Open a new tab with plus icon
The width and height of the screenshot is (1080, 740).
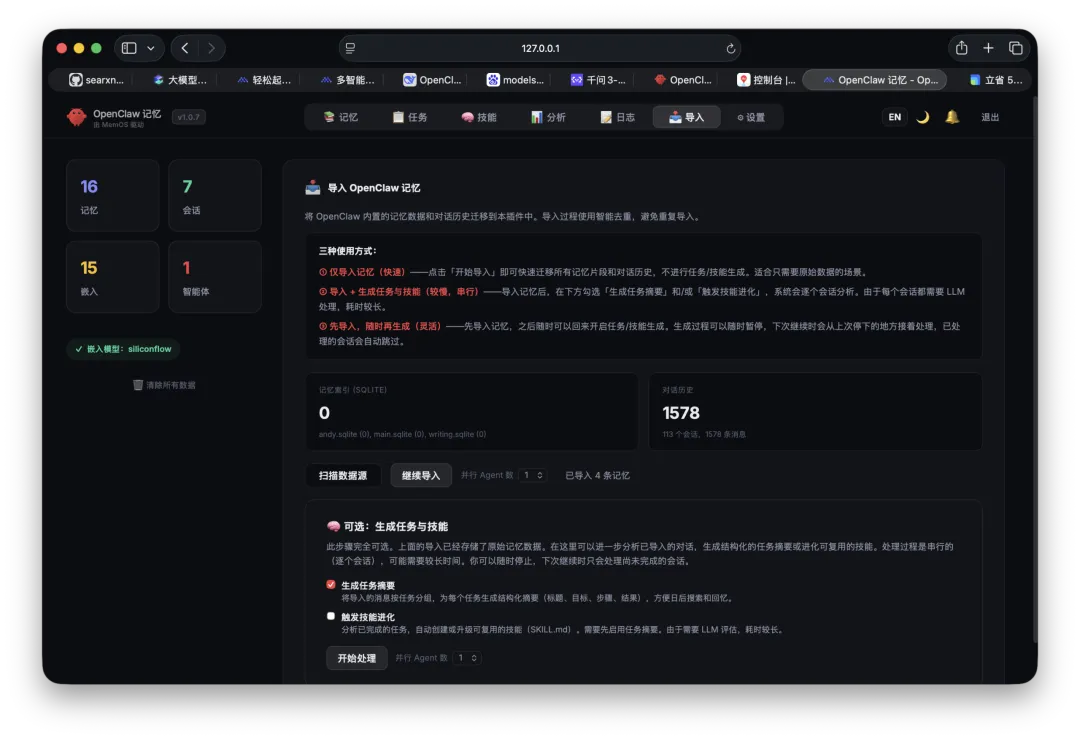(988, 48)
